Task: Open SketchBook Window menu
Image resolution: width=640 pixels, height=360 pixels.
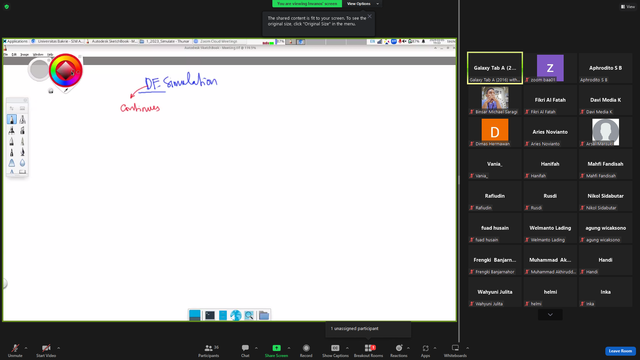Action: (x=38, y=54)
